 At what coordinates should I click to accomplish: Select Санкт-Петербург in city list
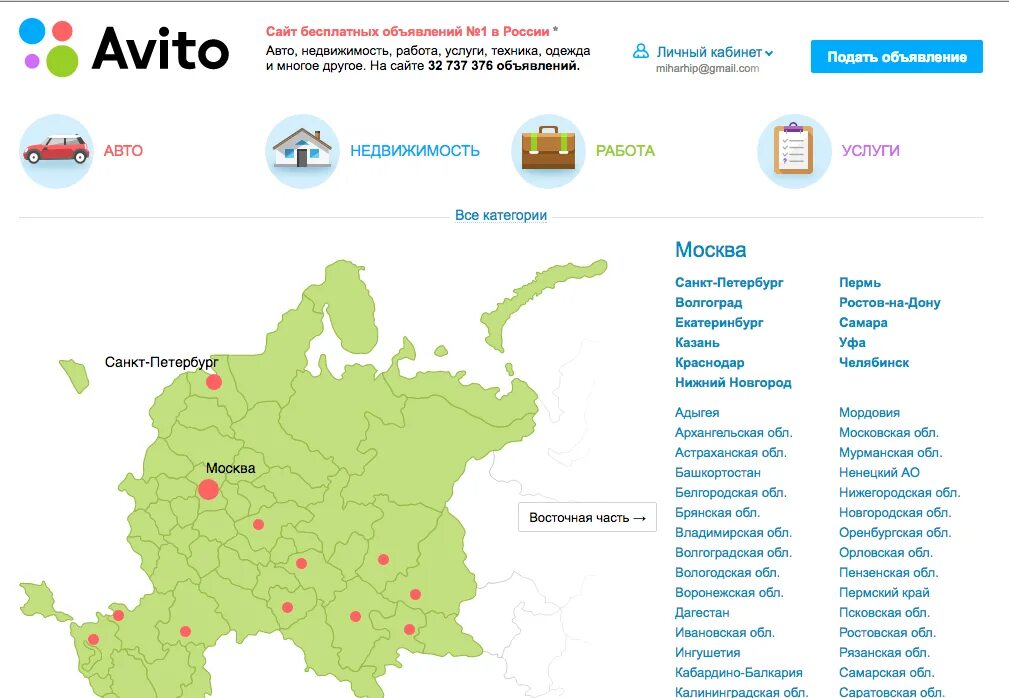click(729, 282)
